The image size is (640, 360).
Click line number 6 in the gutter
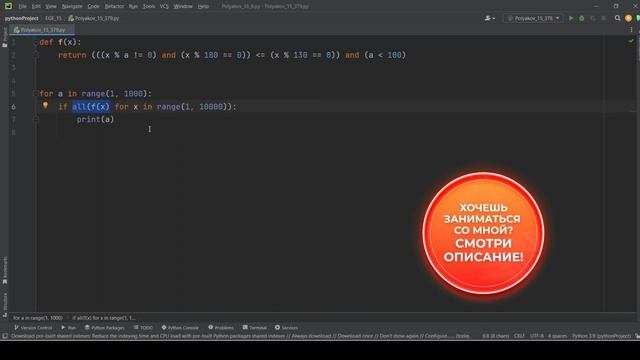coord(13,107)
